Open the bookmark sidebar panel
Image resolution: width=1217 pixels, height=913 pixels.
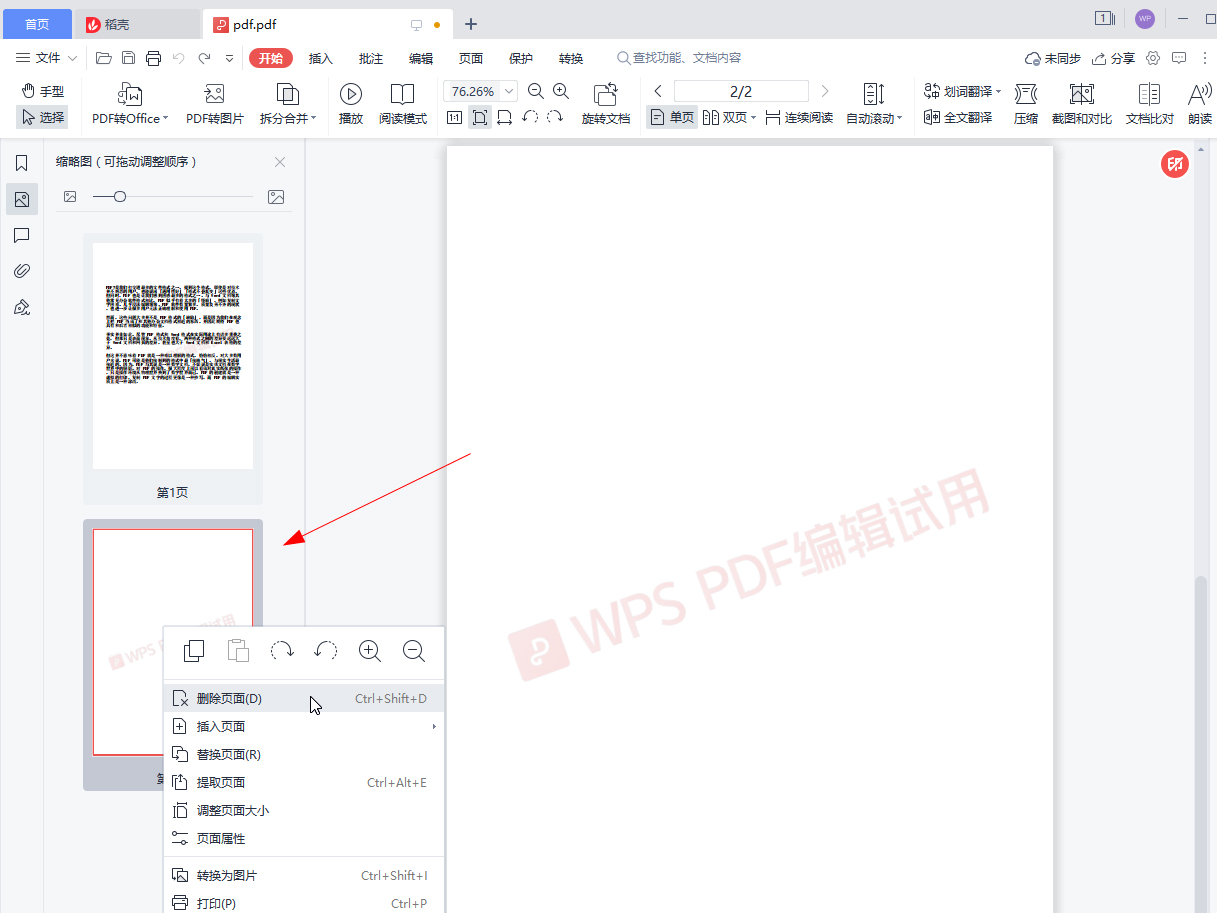(x=22, y=163)
